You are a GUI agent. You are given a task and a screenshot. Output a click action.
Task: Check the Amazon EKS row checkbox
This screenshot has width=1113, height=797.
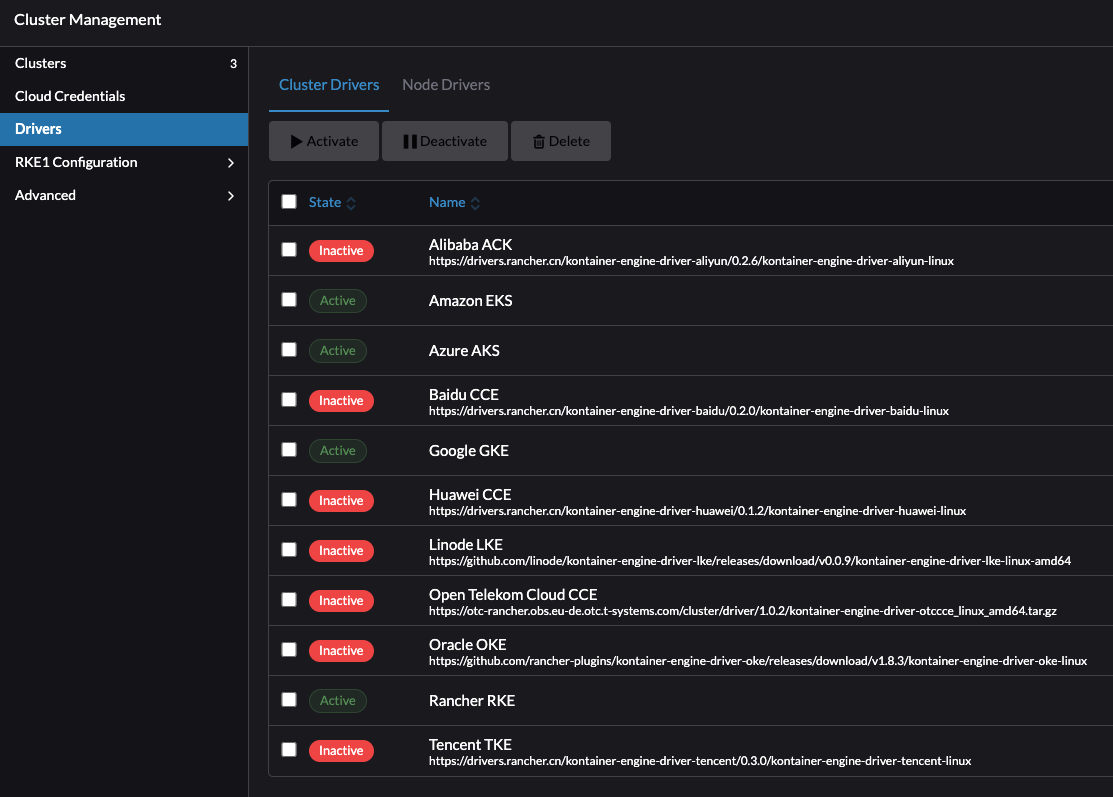289,299
